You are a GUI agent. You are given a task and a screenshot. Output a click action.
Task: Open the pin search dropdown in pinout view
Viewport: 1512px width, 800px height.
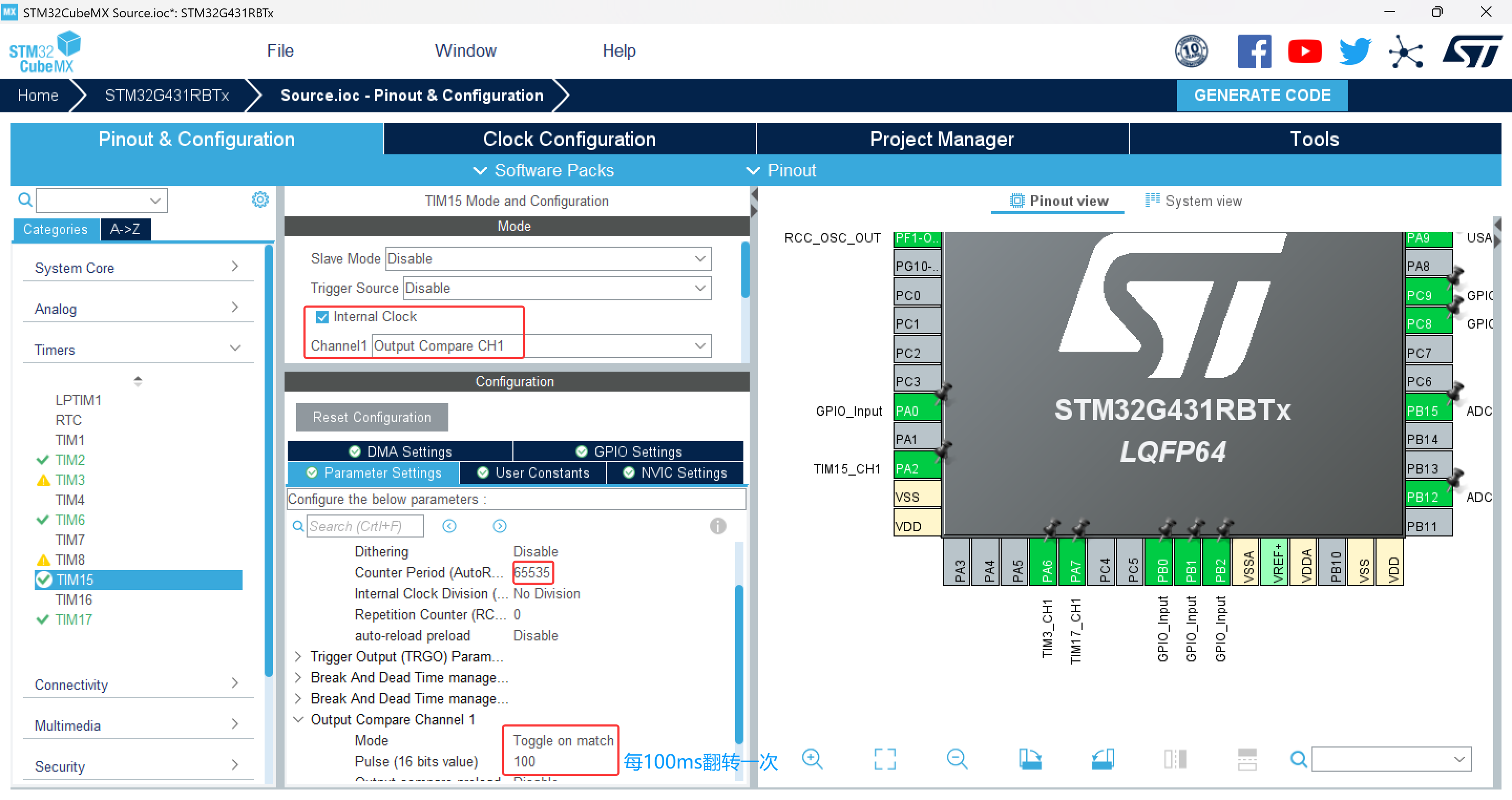(x=1391, y=760)
